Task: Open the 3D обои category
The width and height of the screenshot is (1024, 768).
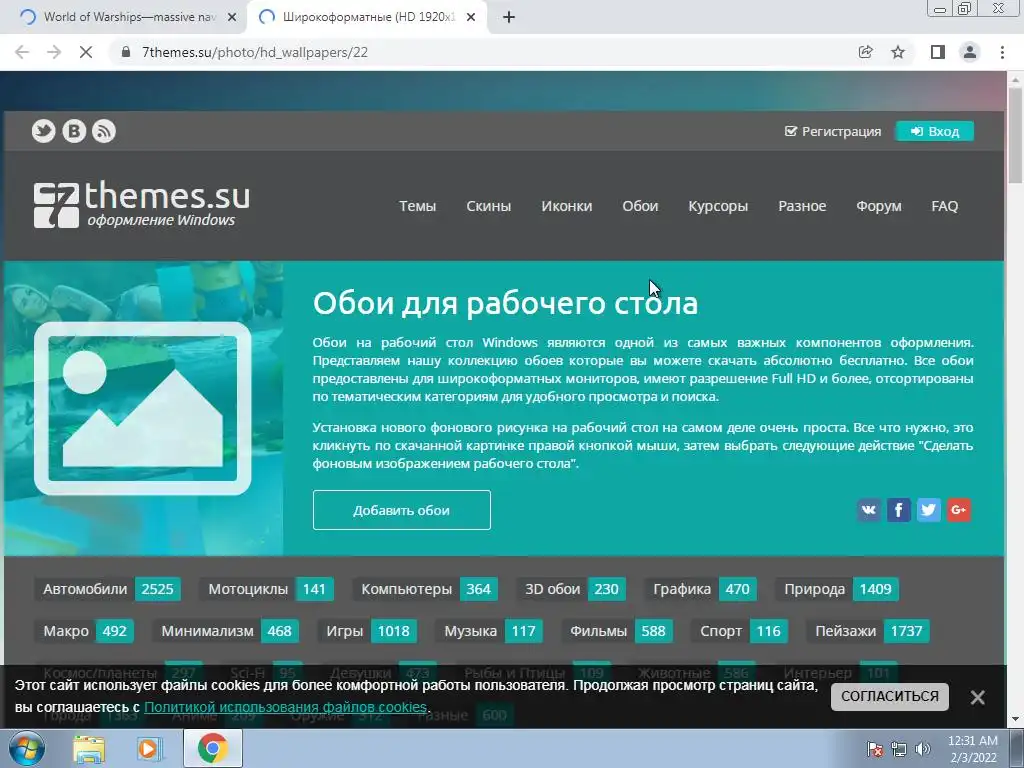Action: (x=571, y=589)
